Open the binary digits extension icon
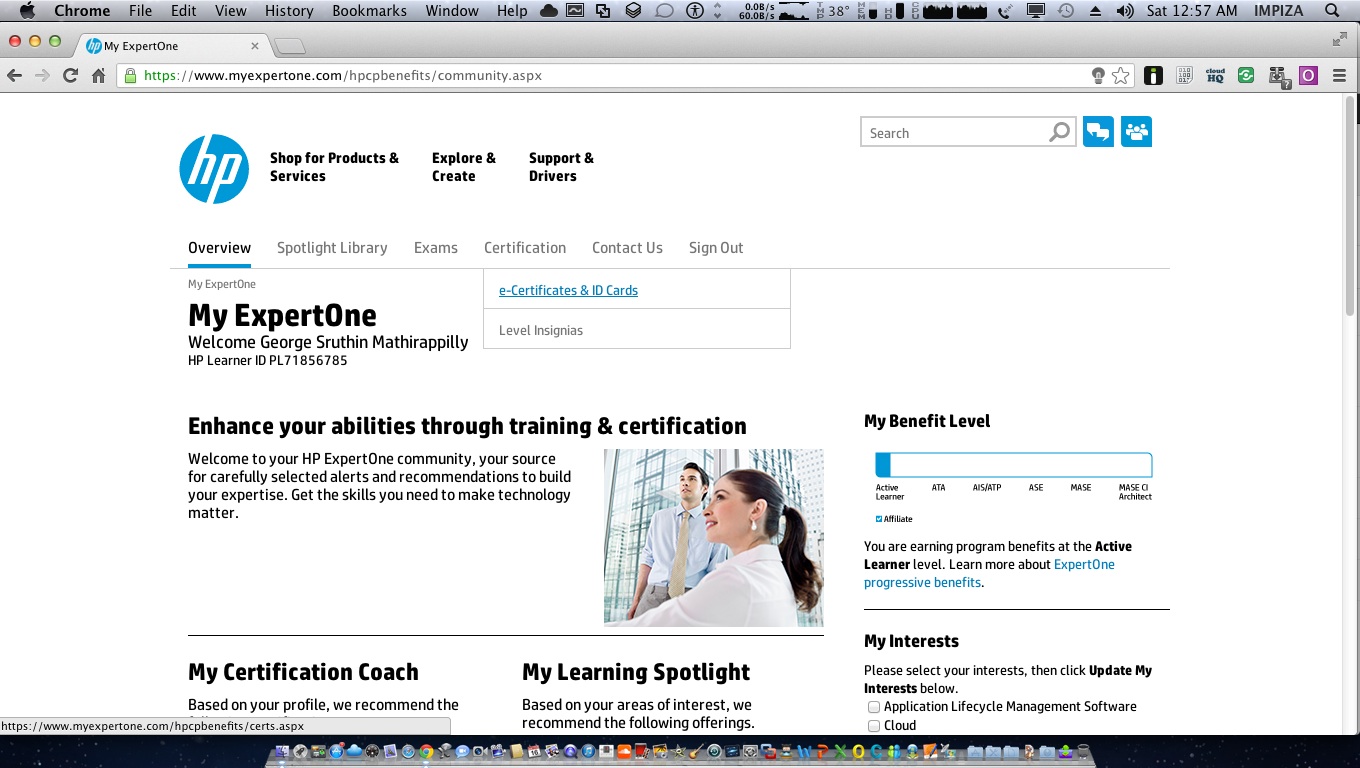The width and height of the screenshot is (1360, 768). (1185, 75)
